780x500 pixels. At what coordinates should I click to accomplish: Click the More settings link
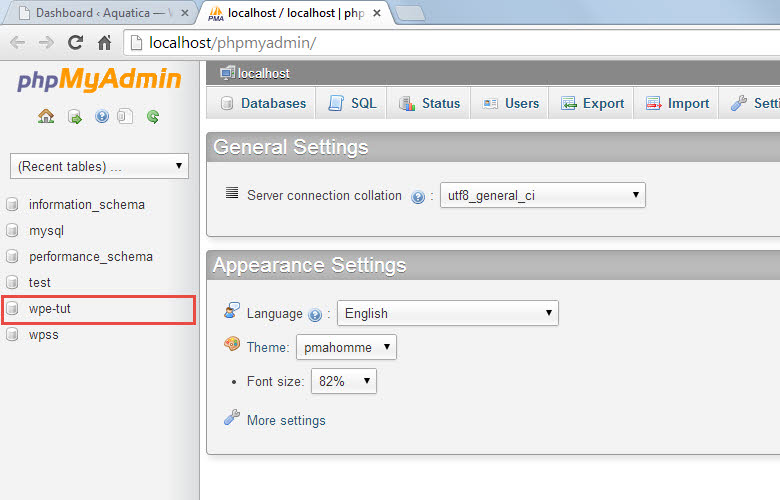(286, 420)
